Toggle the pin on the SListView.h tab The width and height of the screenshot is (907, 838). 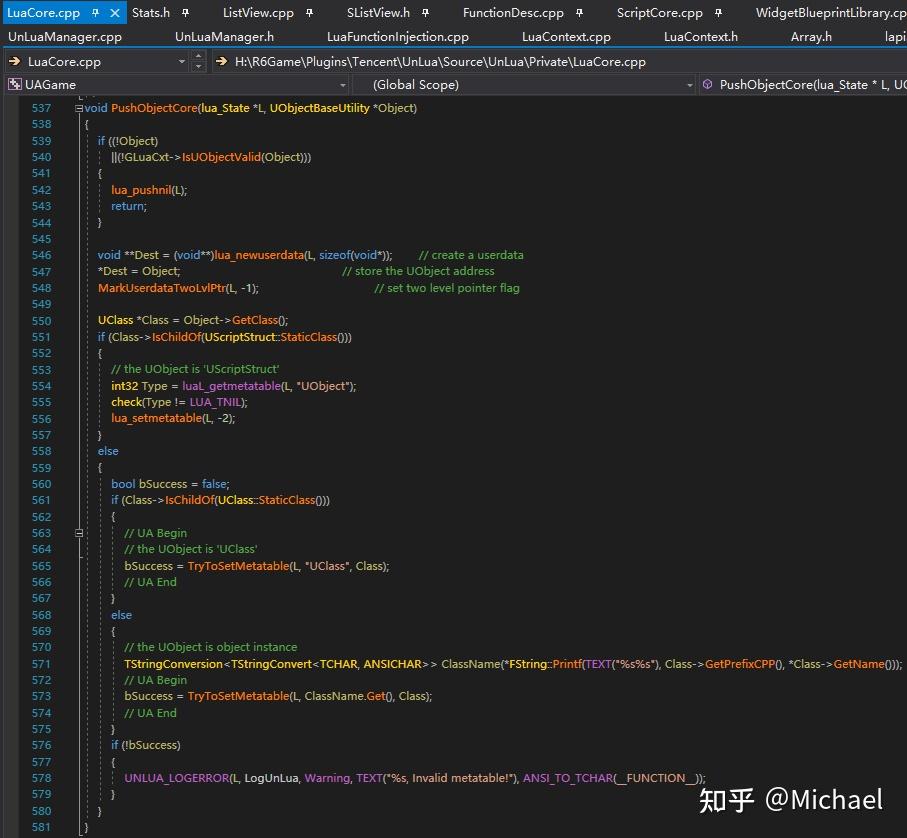coord(425,13)
